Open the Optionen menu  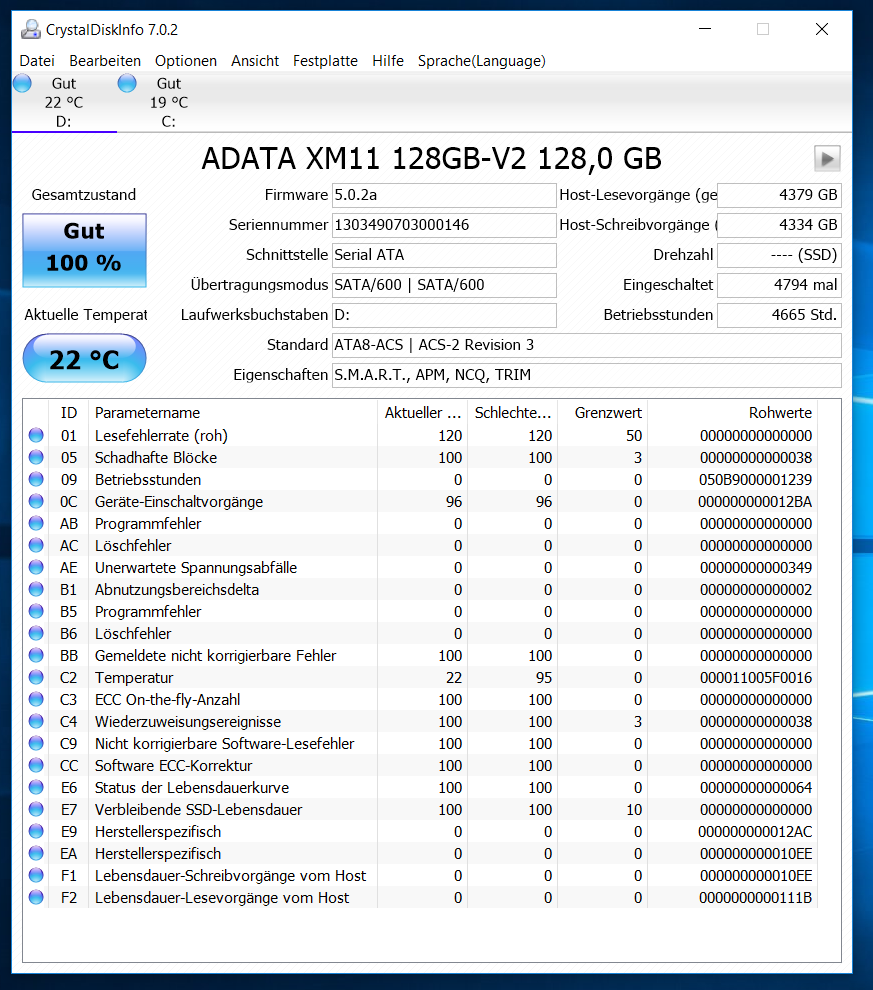(x=186, y=61)
